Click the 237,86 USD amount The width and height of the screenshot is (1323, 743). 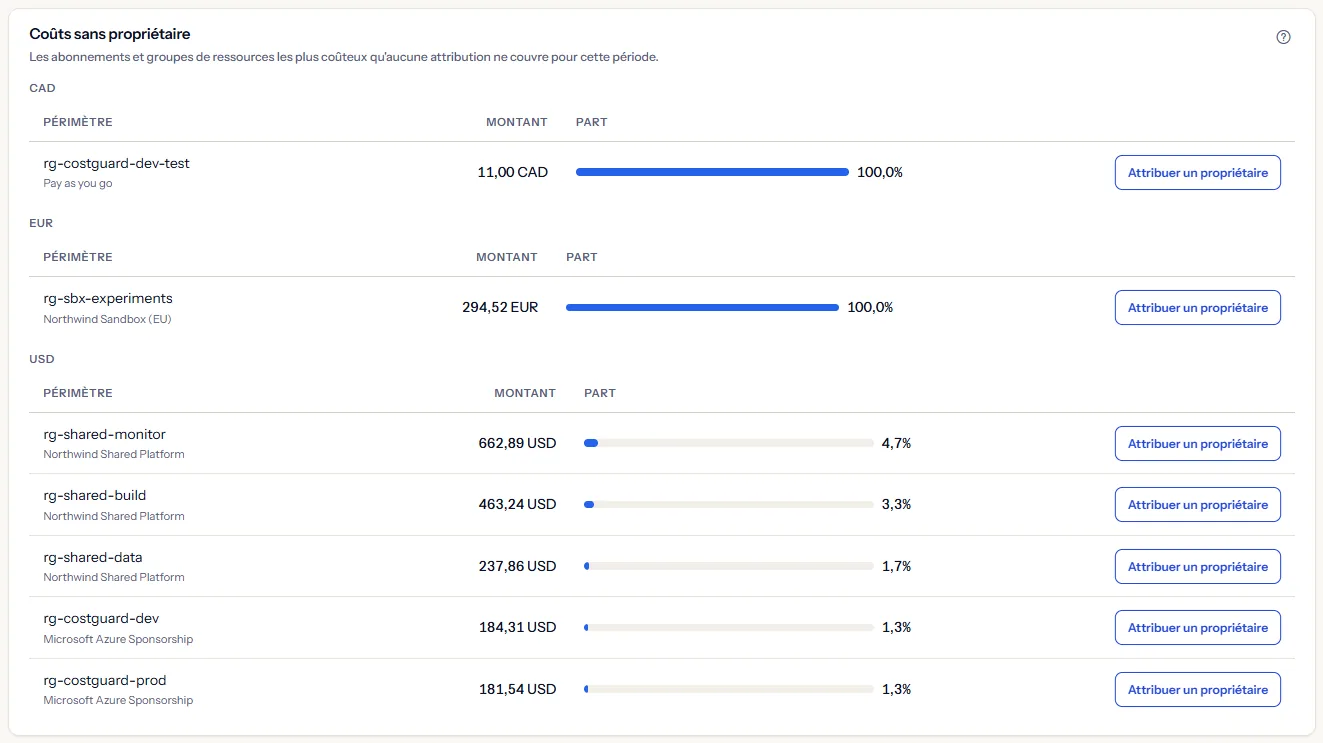(x=517, y=566)
